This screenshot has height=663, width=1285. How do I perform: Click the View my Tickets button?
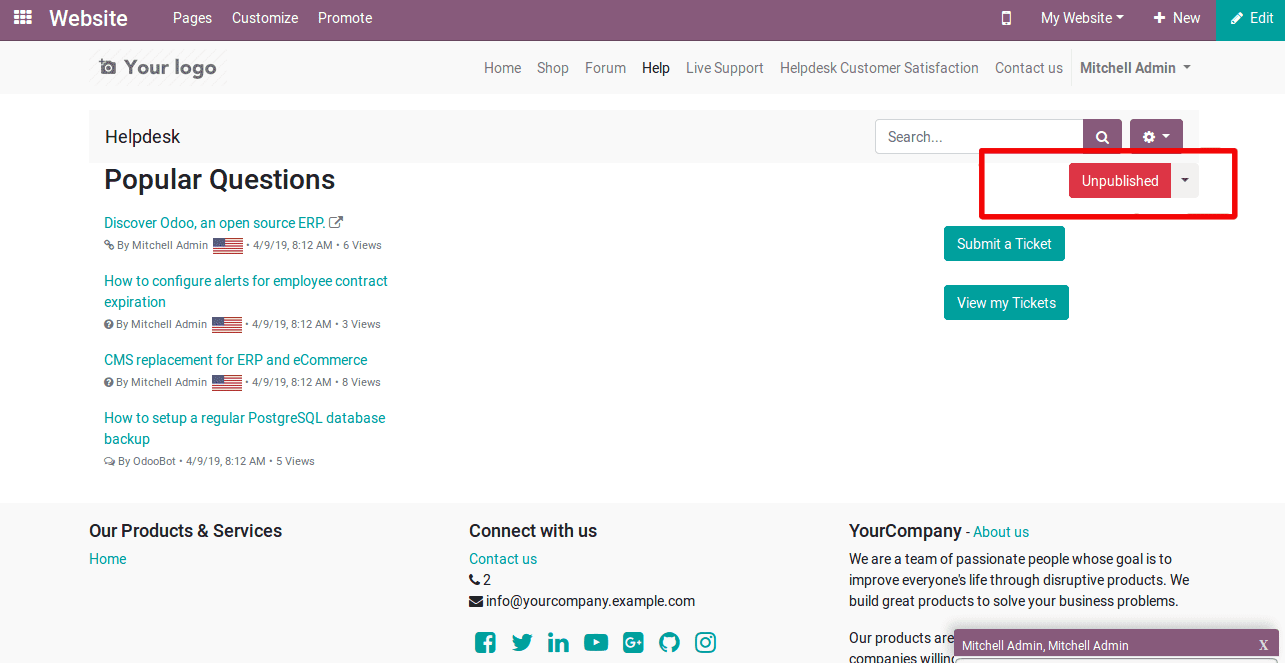pos(1006,303)
